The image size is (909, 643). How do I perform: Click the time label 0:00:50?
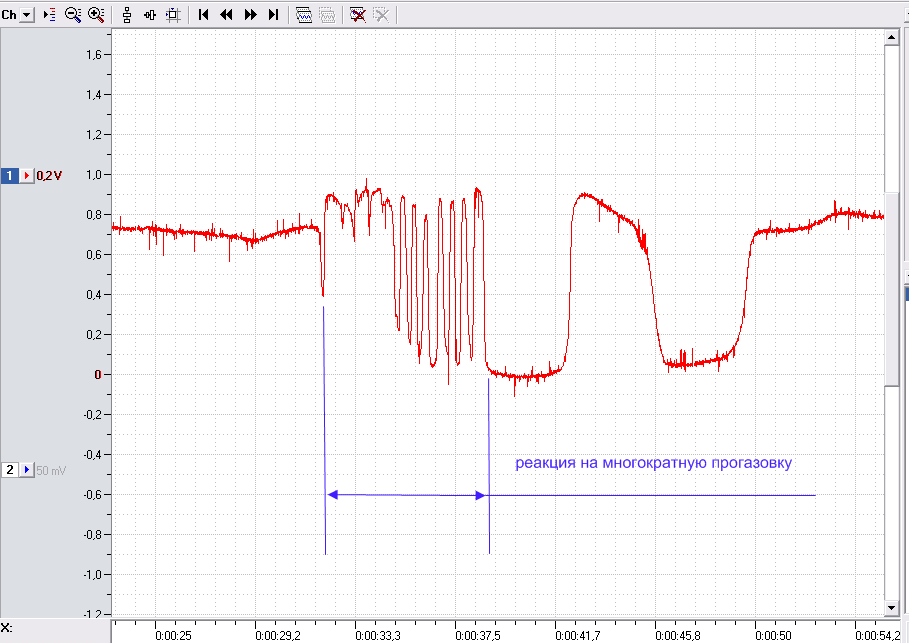point(773,636)
